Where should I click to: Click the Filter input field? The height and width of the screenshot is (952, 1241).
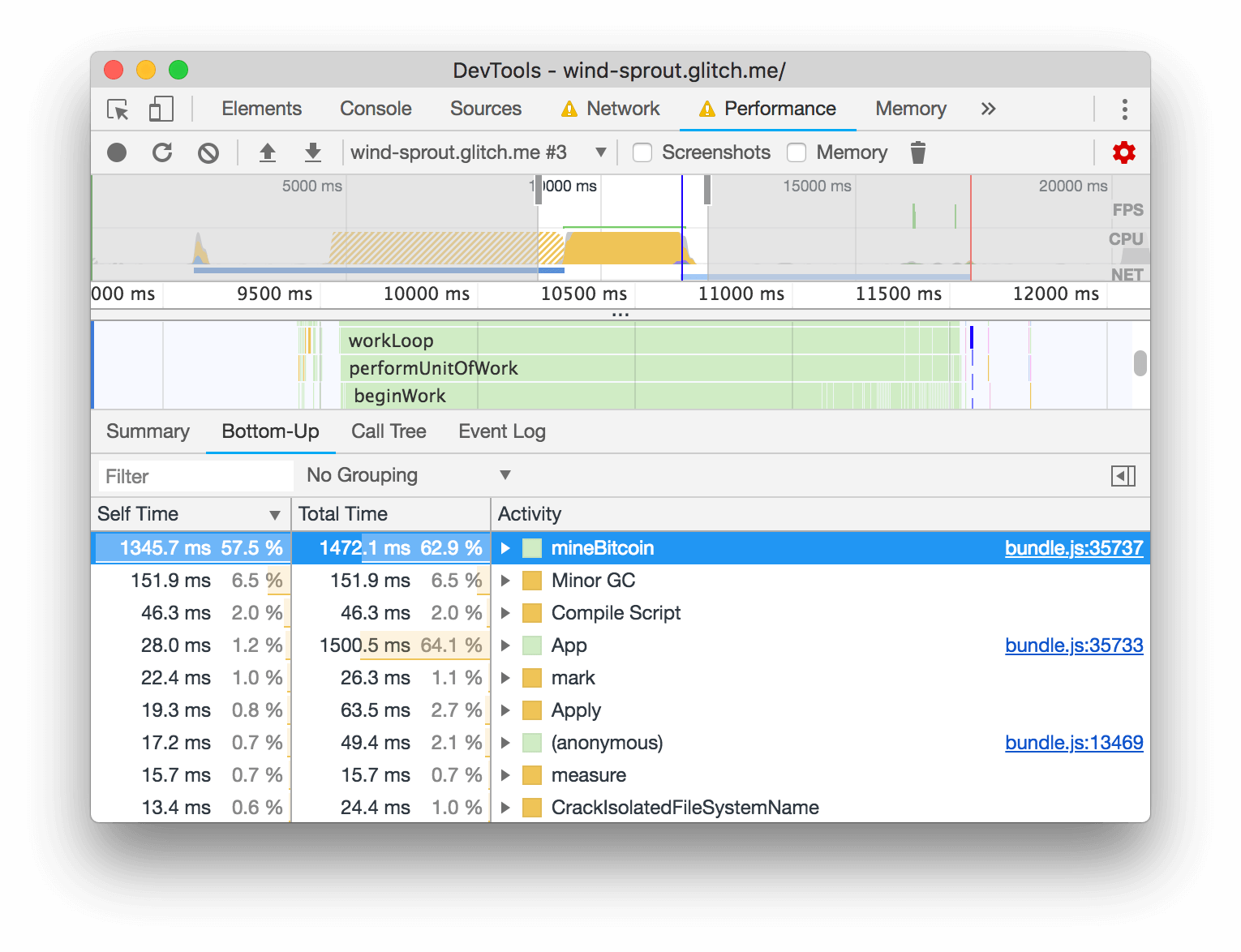click(x=195, y=476)
